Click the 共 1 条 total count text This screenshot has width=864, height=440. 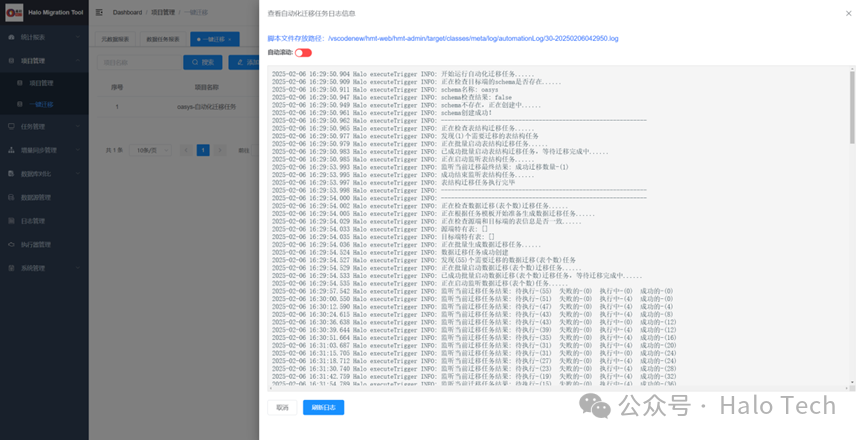point(114,150)
